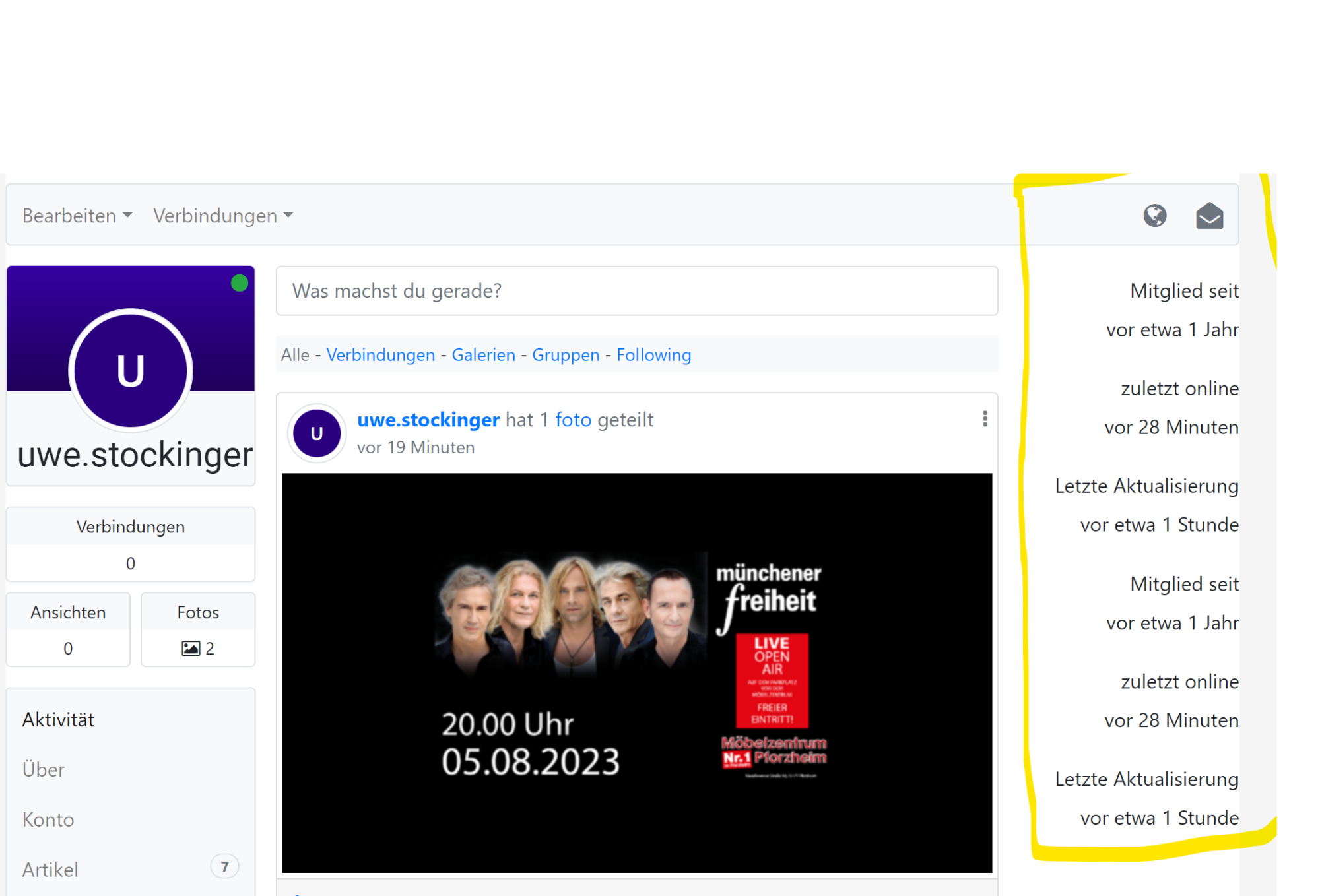1320x896 pixels.
Task: Filter stream by Following
Action: click(654, 355)
